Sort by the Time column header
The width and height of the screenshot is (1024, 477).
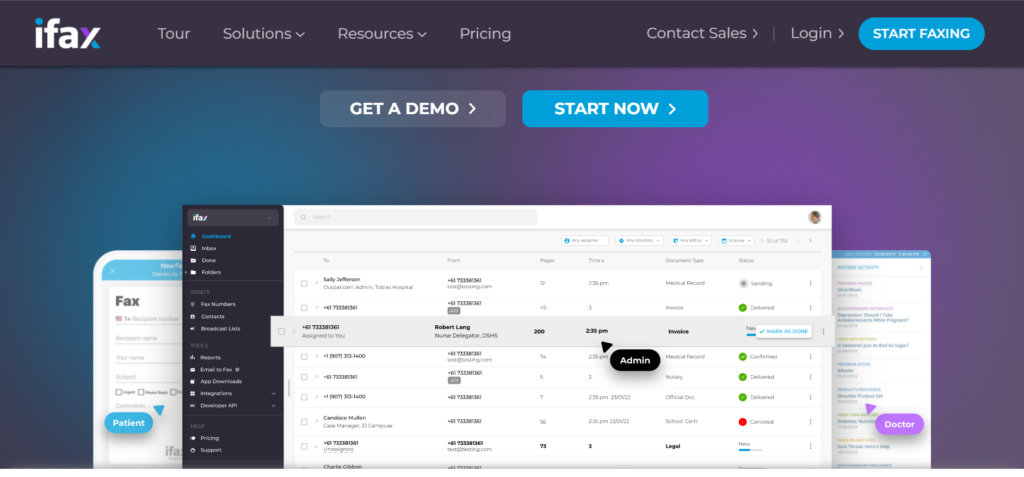tap(594, 260)
